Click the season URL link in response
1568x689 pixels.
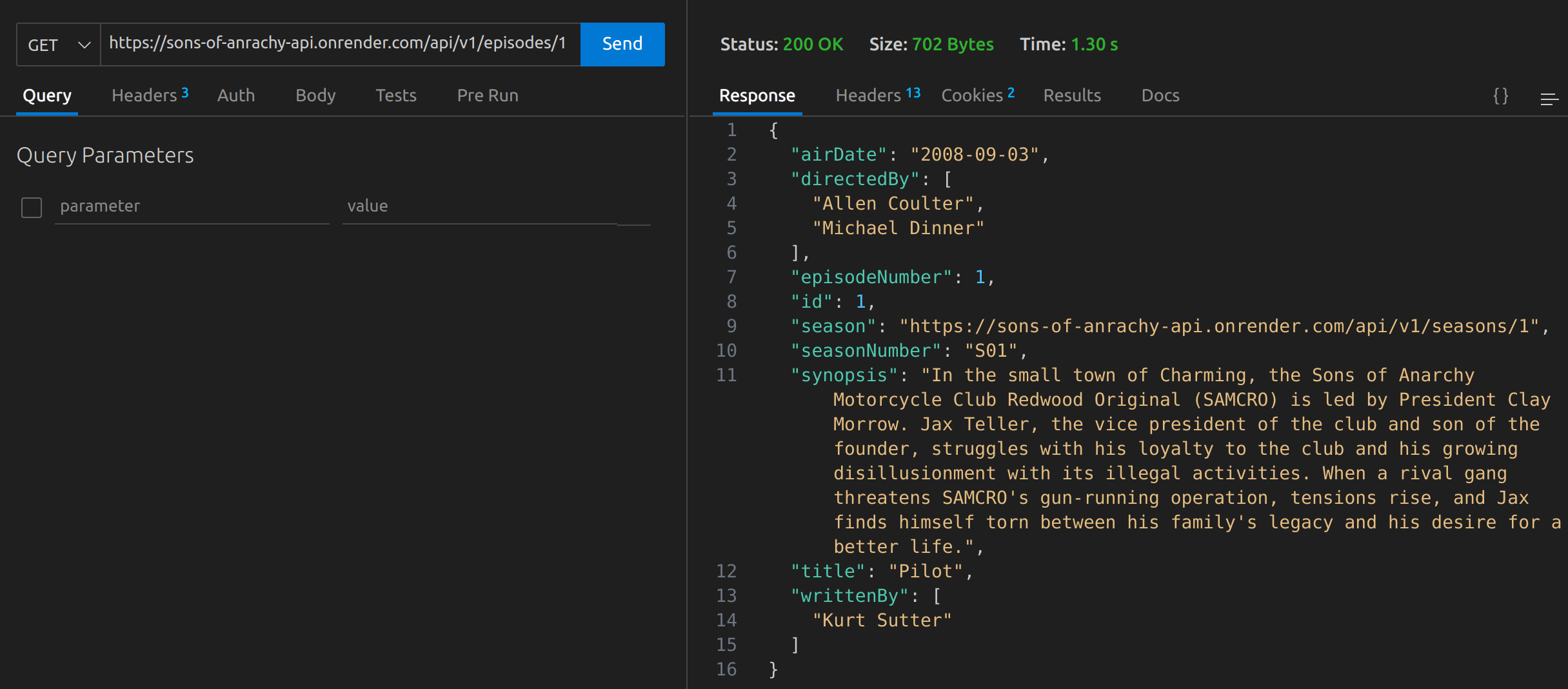pos(1220,326)
